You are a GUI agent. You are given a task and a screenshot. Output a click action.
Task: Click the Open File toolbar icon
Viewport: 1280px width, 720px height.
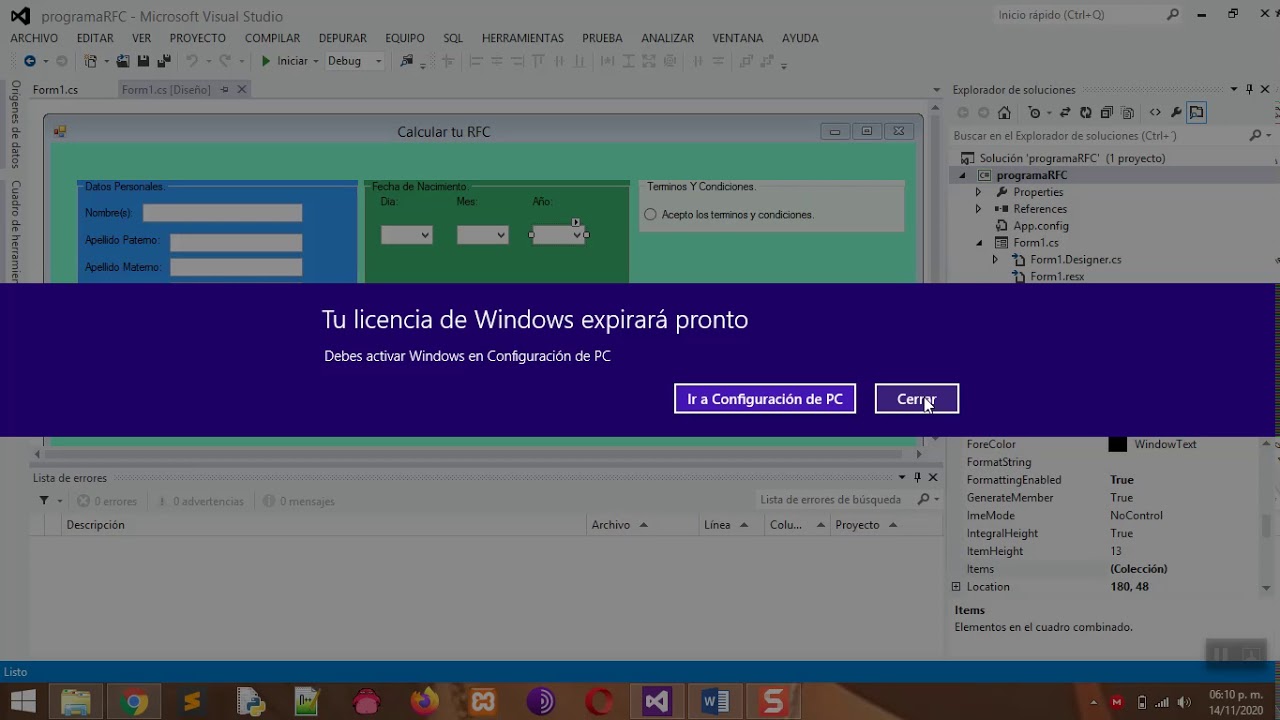pos(122,61)
